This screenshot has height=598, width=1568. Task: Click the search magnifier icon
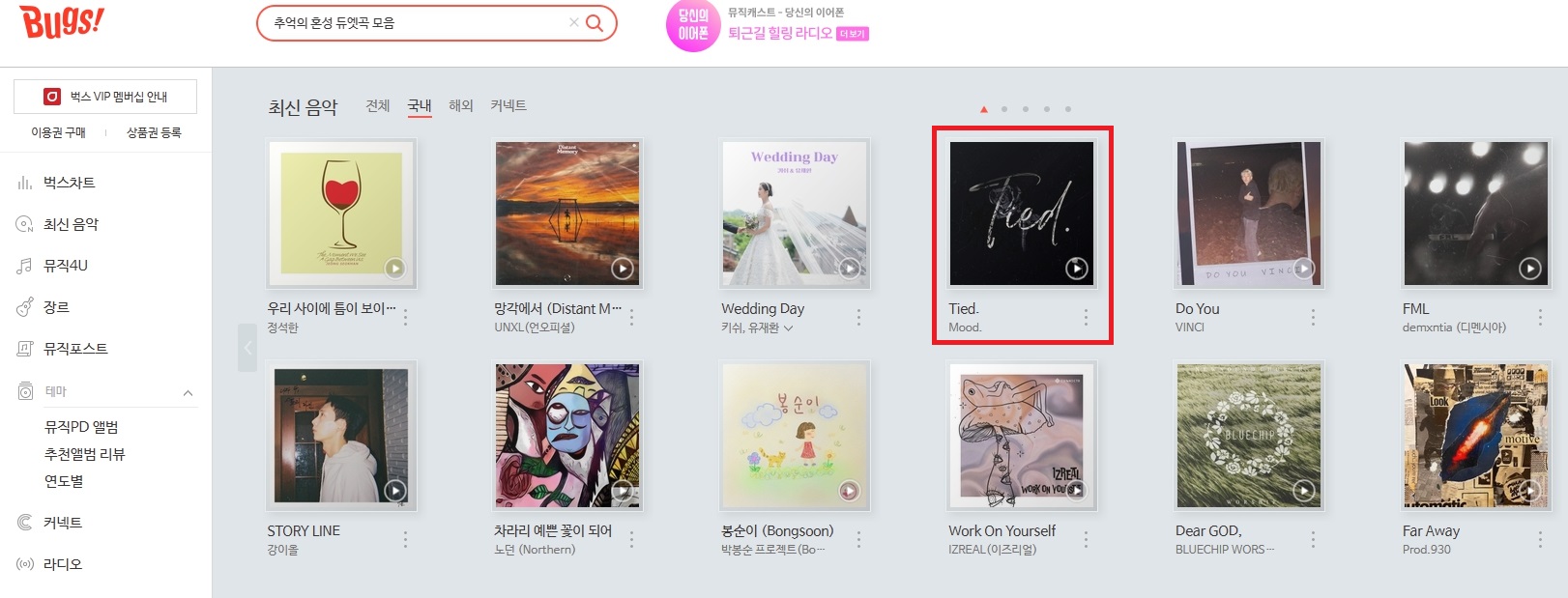coord(595,22)
